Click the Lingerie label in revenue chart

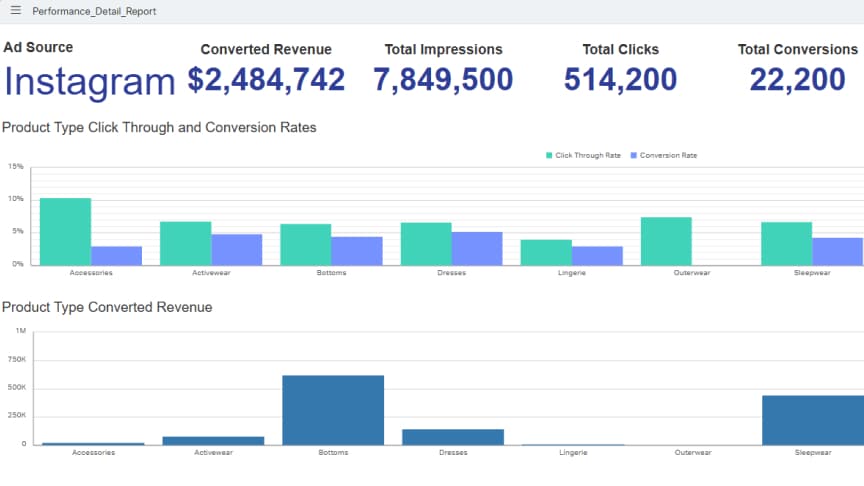point(573,452)
